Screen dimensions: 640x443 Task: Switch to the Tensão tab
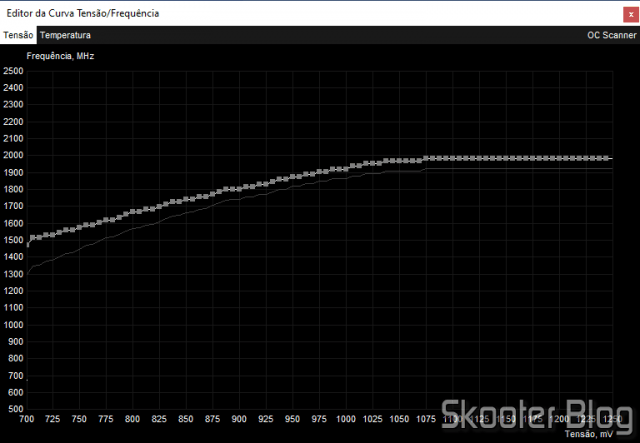pos(18,35)
